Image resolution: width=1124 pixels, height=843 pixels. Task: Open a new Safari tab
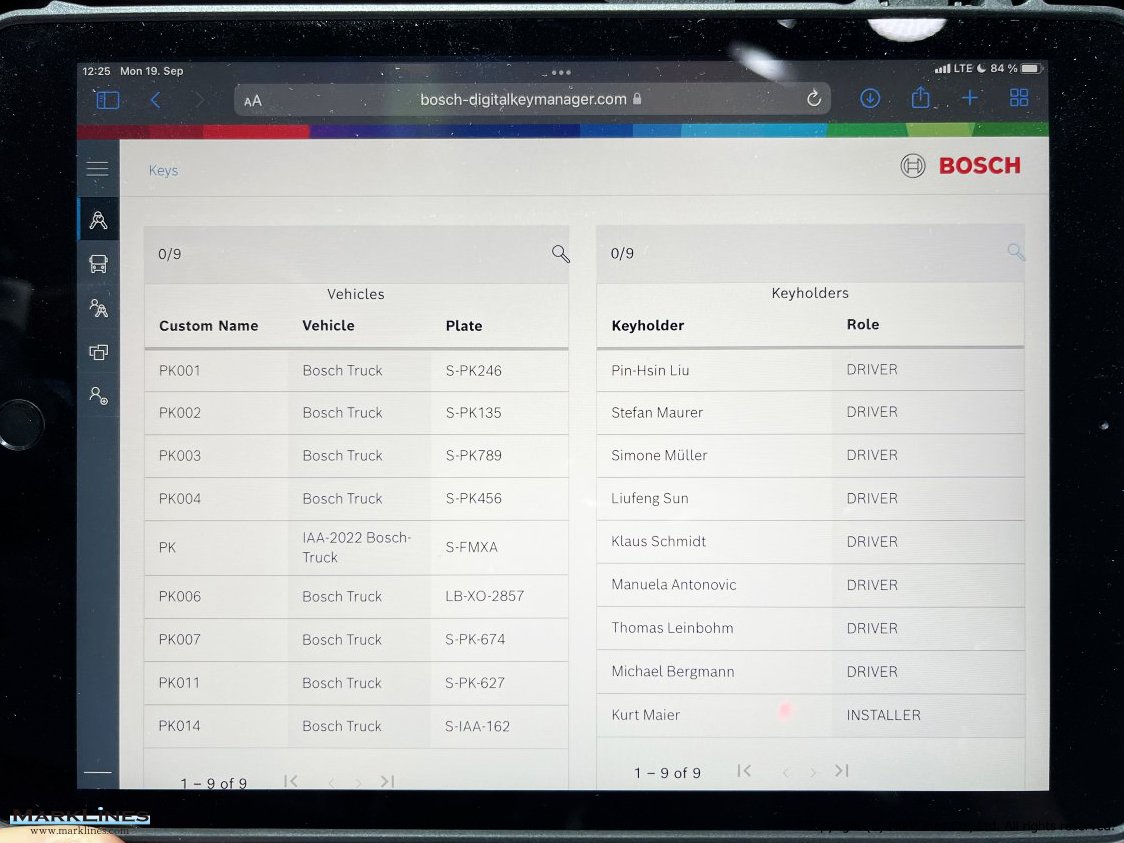click(969, 97)
